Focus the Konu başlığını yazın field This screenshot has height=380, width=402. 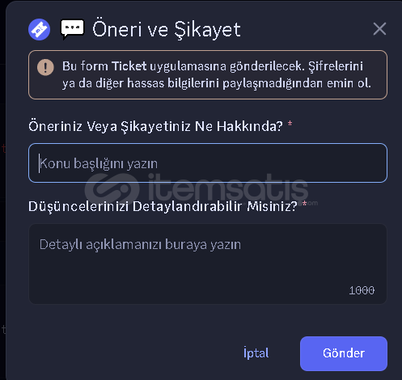[208, 163]
